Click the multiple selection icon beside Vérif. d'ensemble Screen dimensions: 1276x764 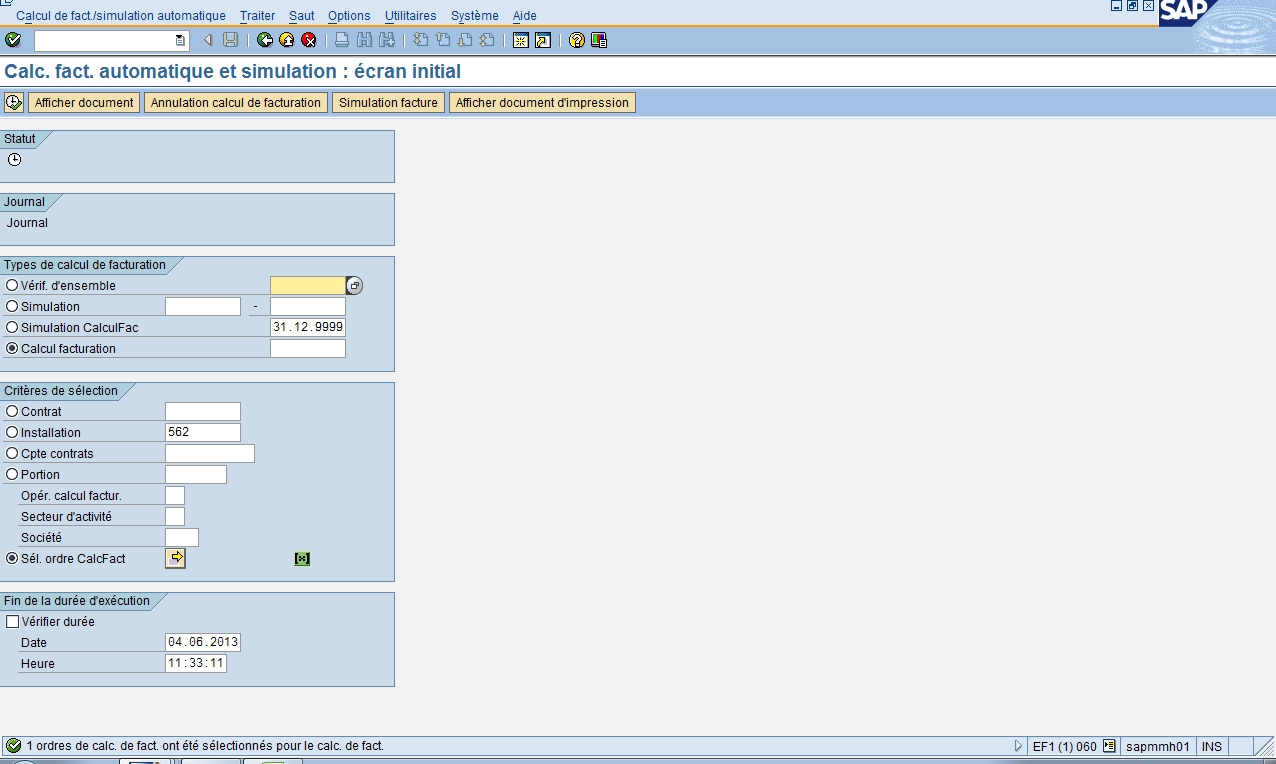(355, 286)
